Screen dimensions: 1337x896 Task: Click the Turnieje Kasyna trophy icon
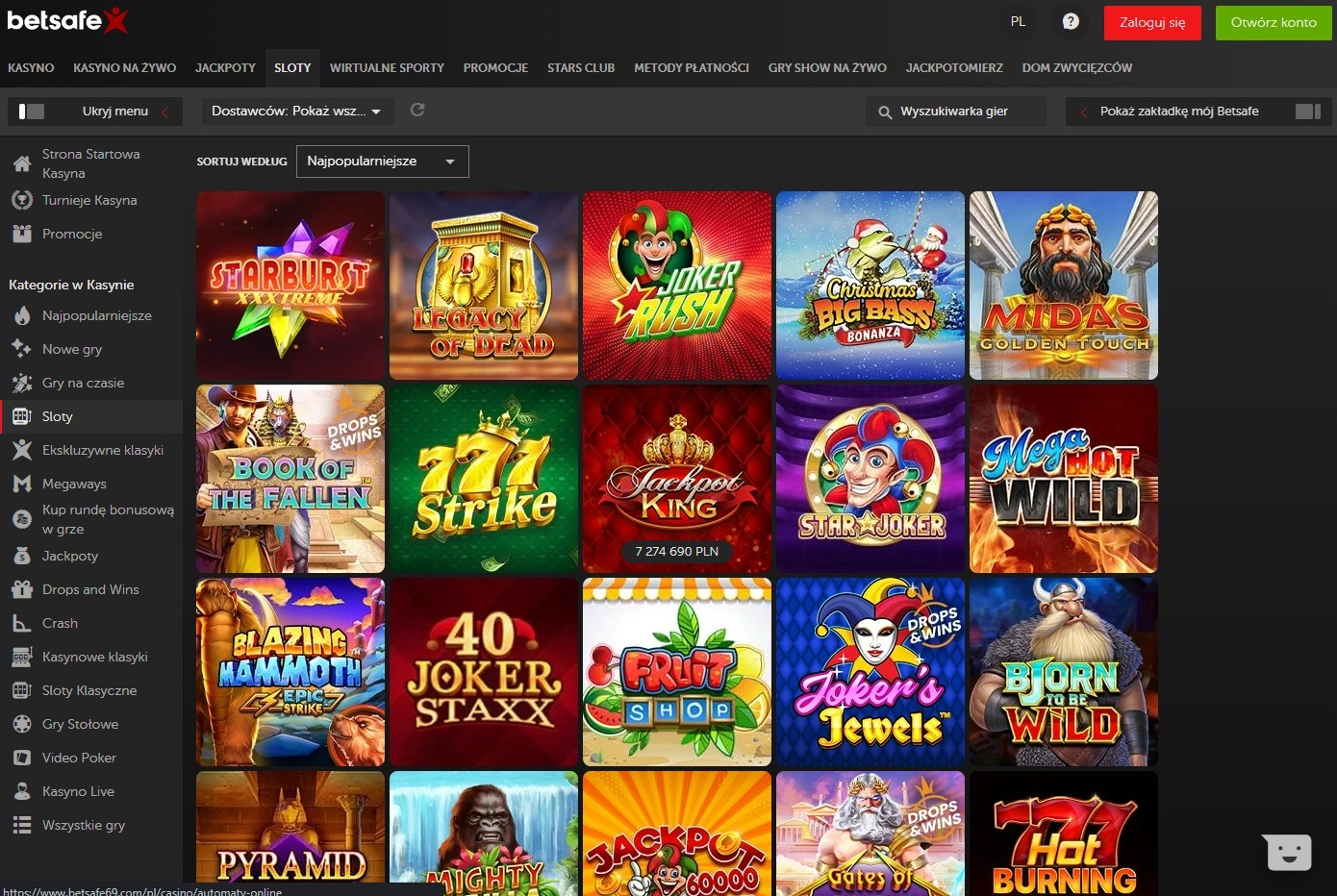click(x=22, y=200)
